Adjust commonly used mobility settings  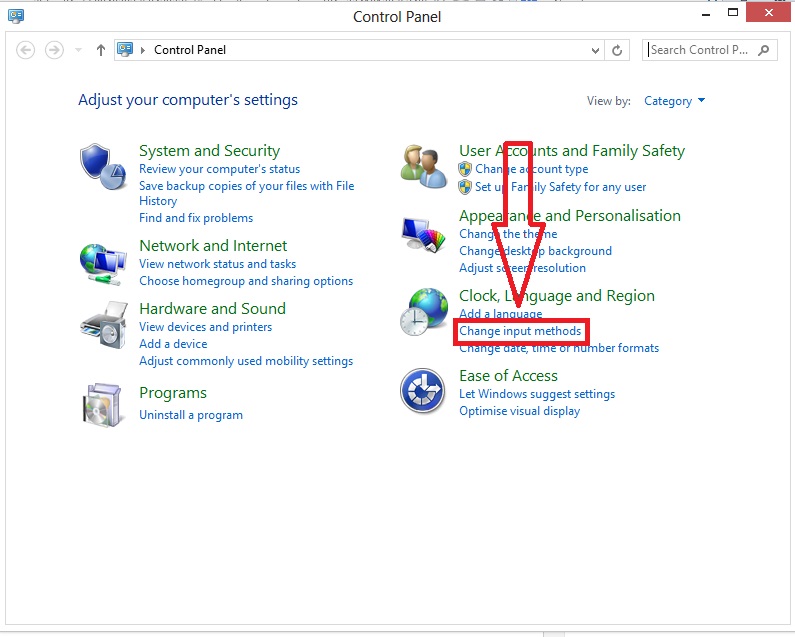(246, 361)
